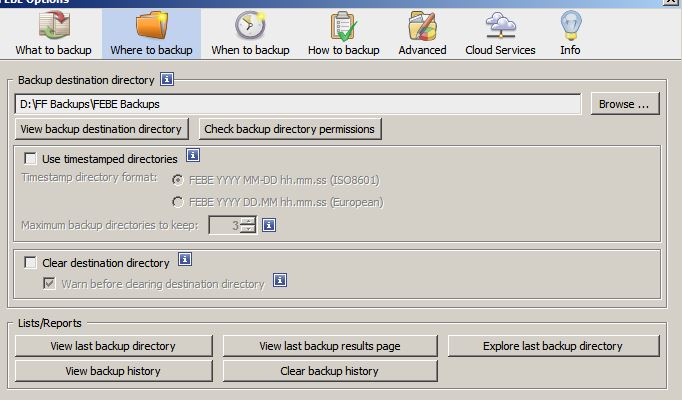Open View backup history
The height and width of the screenshot is (400, 682).
(x=114, y=371)
